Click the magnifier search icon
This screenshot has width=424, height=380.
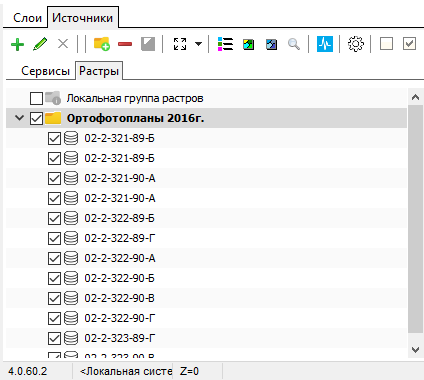pyautogui.click(x=294, y=44)
